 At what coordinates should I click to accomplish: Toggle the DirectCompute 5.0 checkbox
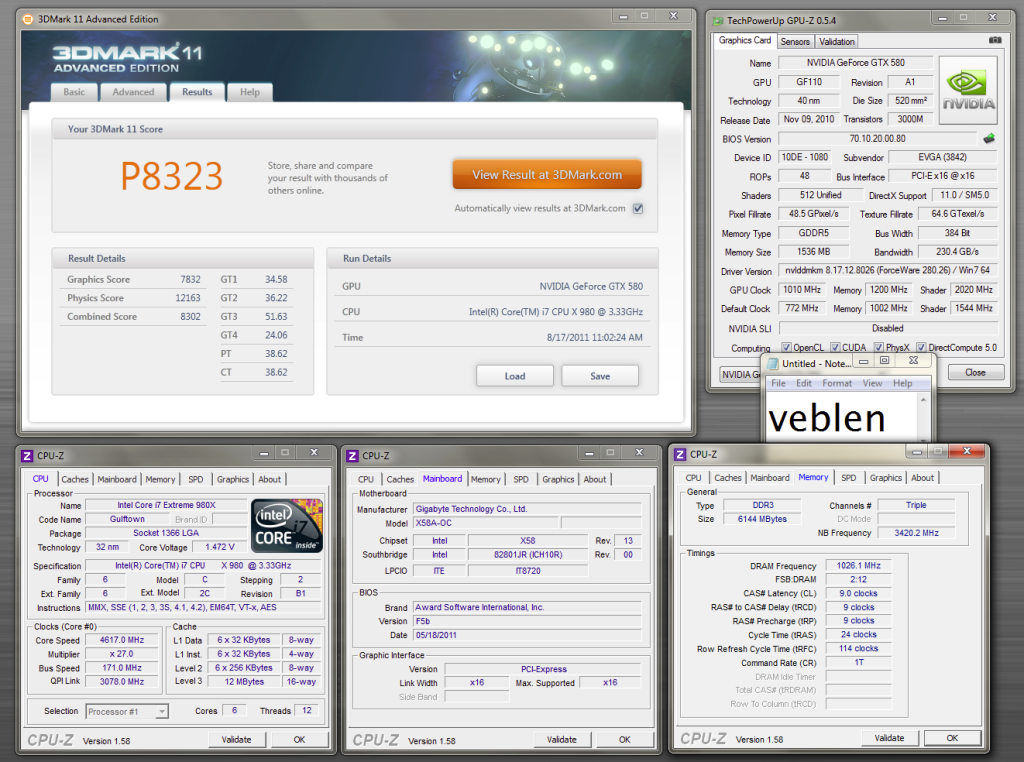click(x=921, y=347)
